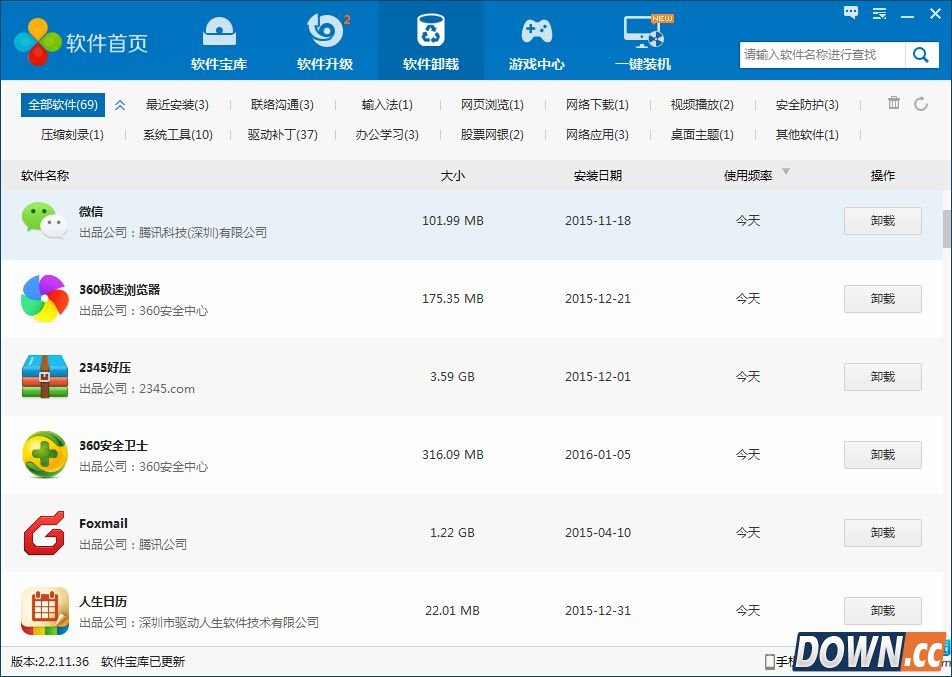Collapse the category filter panel
The width and height of the screenshot is (952, 677).
120,104
